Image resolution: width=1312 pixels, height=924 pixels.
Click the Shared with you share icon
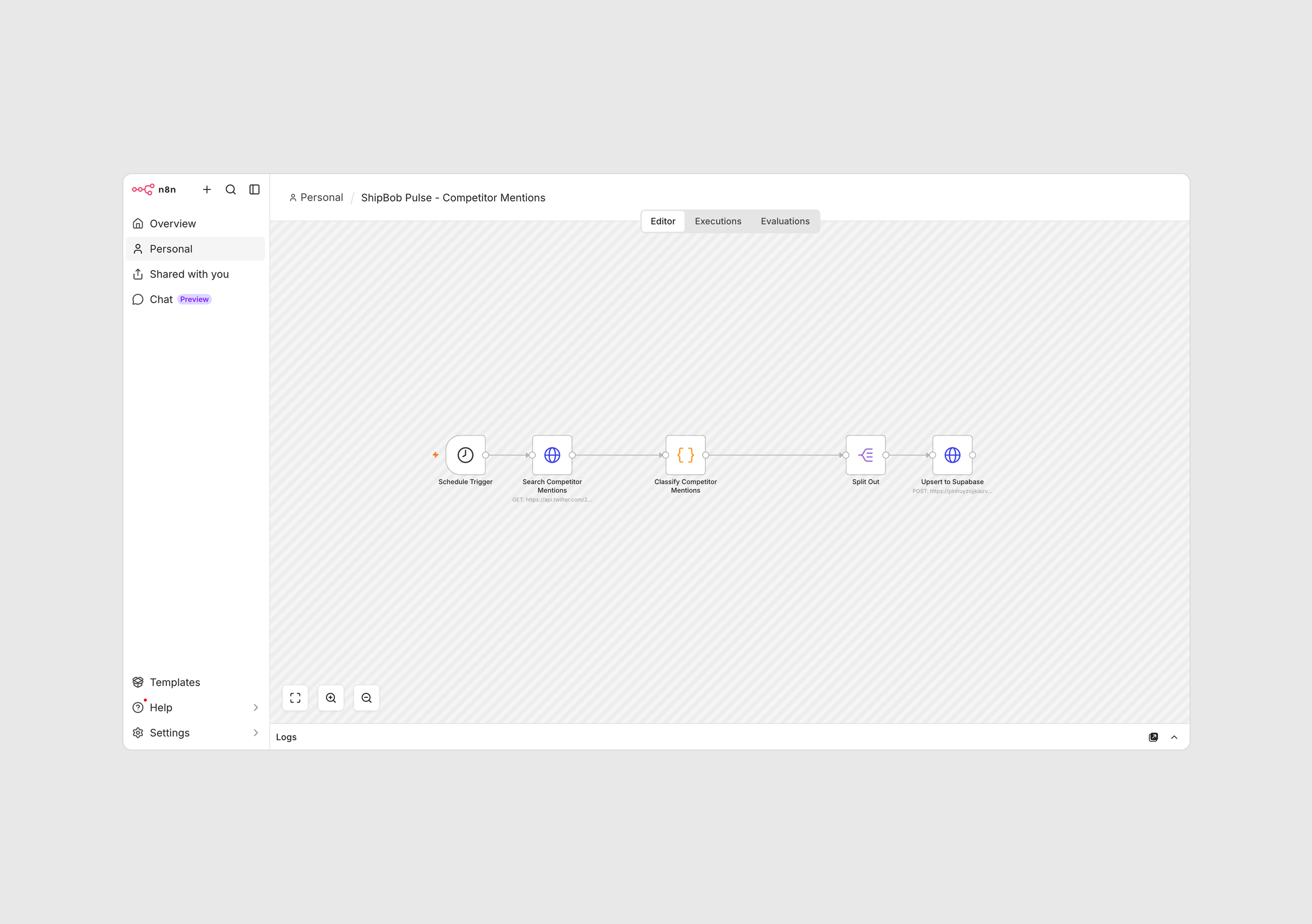pos(137,274)
